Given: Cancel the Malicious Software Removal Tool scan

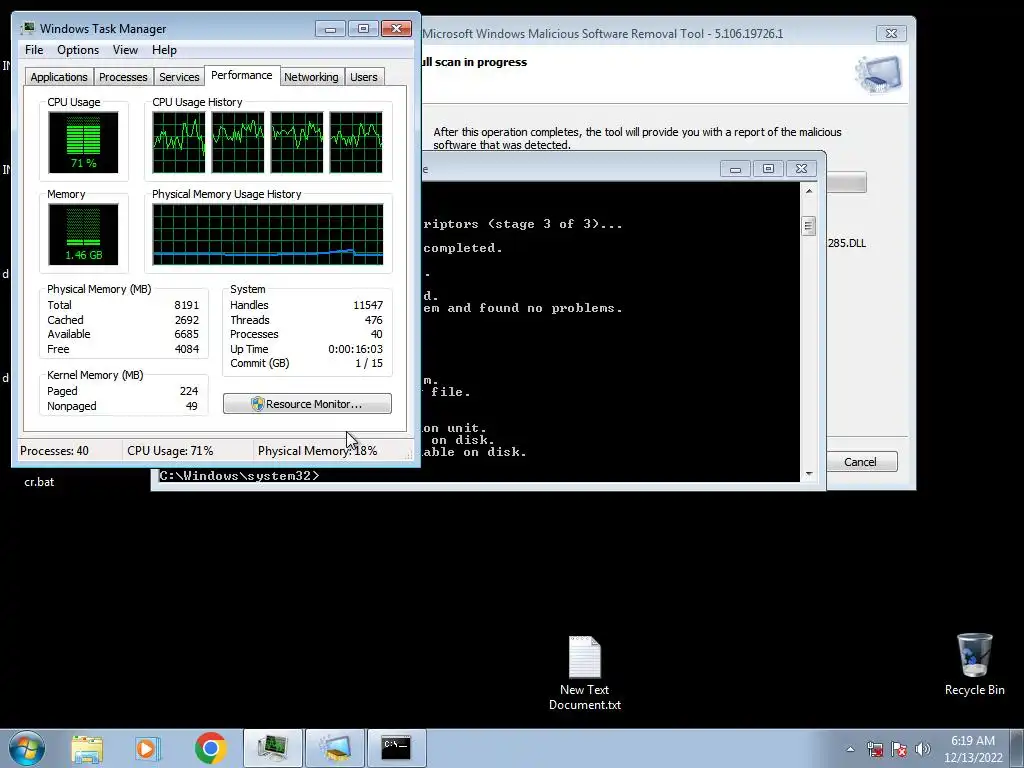Looking at the screenshot, I should tap(860, 462).
